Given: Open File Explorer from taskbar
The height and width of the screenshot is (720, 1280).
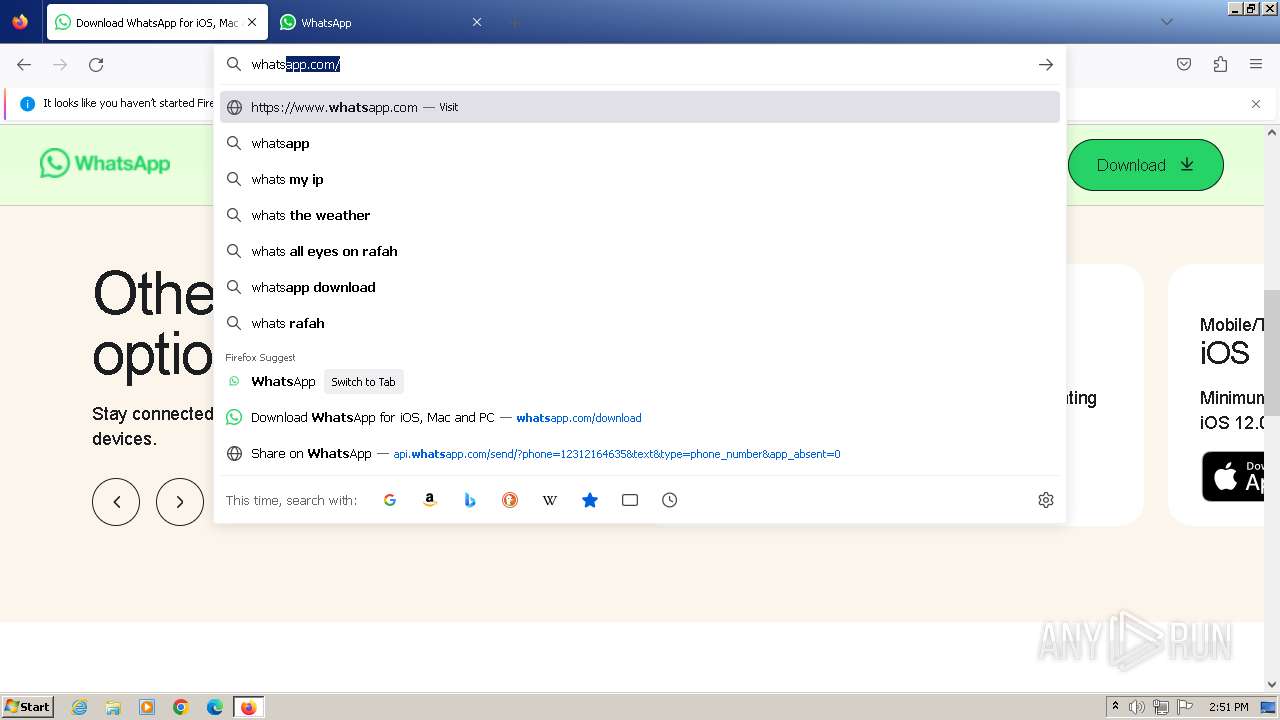Looking at the screenshot, I should click(x=113, y=707).
